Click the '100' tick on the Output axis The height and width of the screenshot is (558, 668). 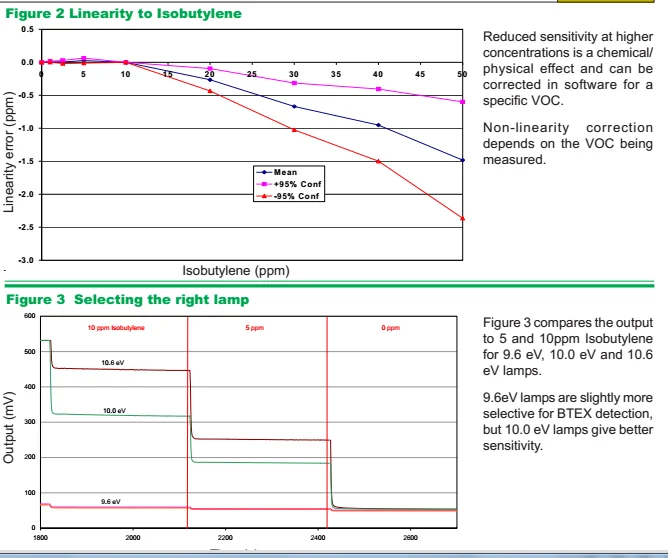30,493
